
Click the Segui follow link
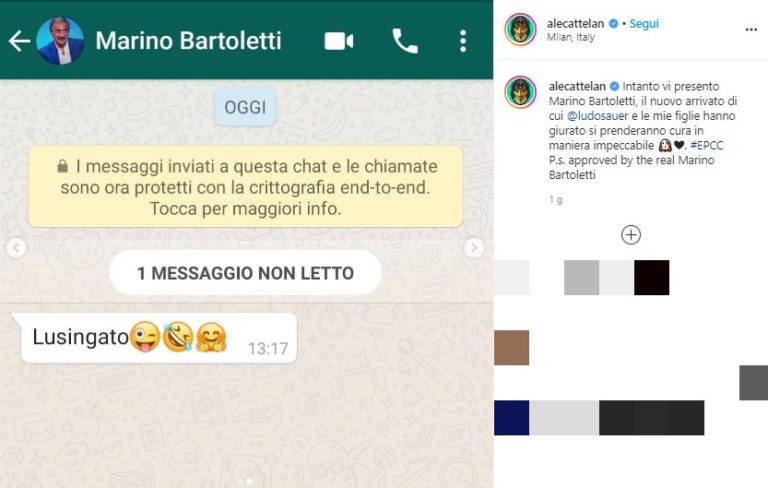(x=644, y=24)
